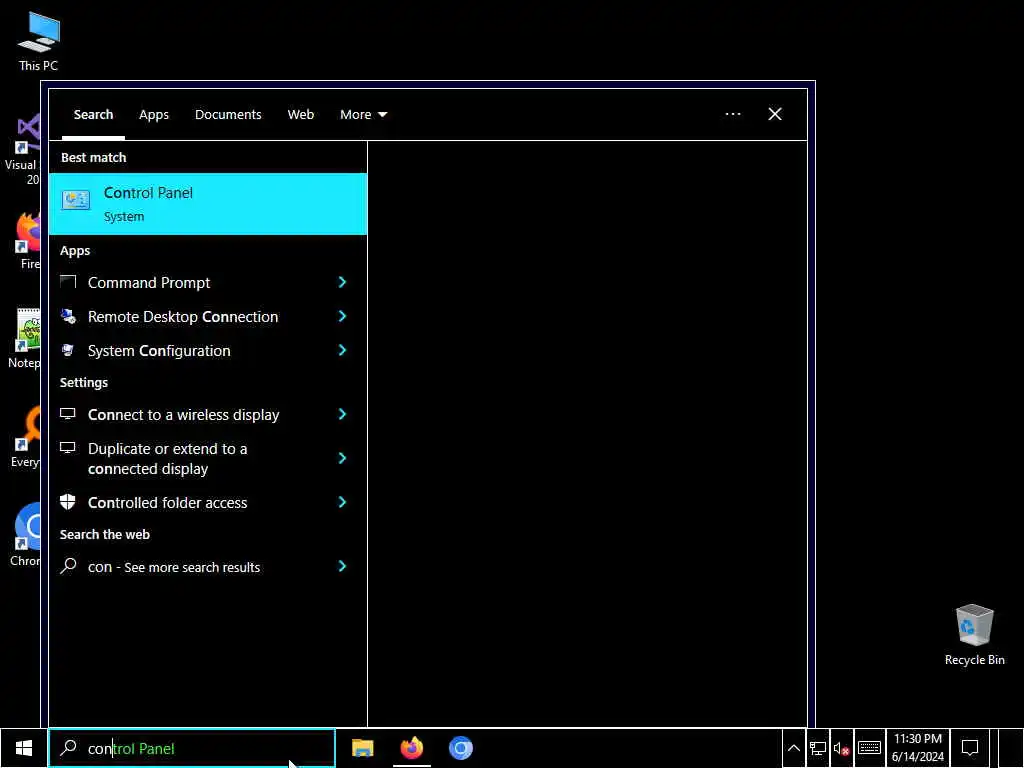The width and height of the screenshot is (1024, 768).
Task: Select the Recycle Bin desktop icon
Action: point(974,635)
